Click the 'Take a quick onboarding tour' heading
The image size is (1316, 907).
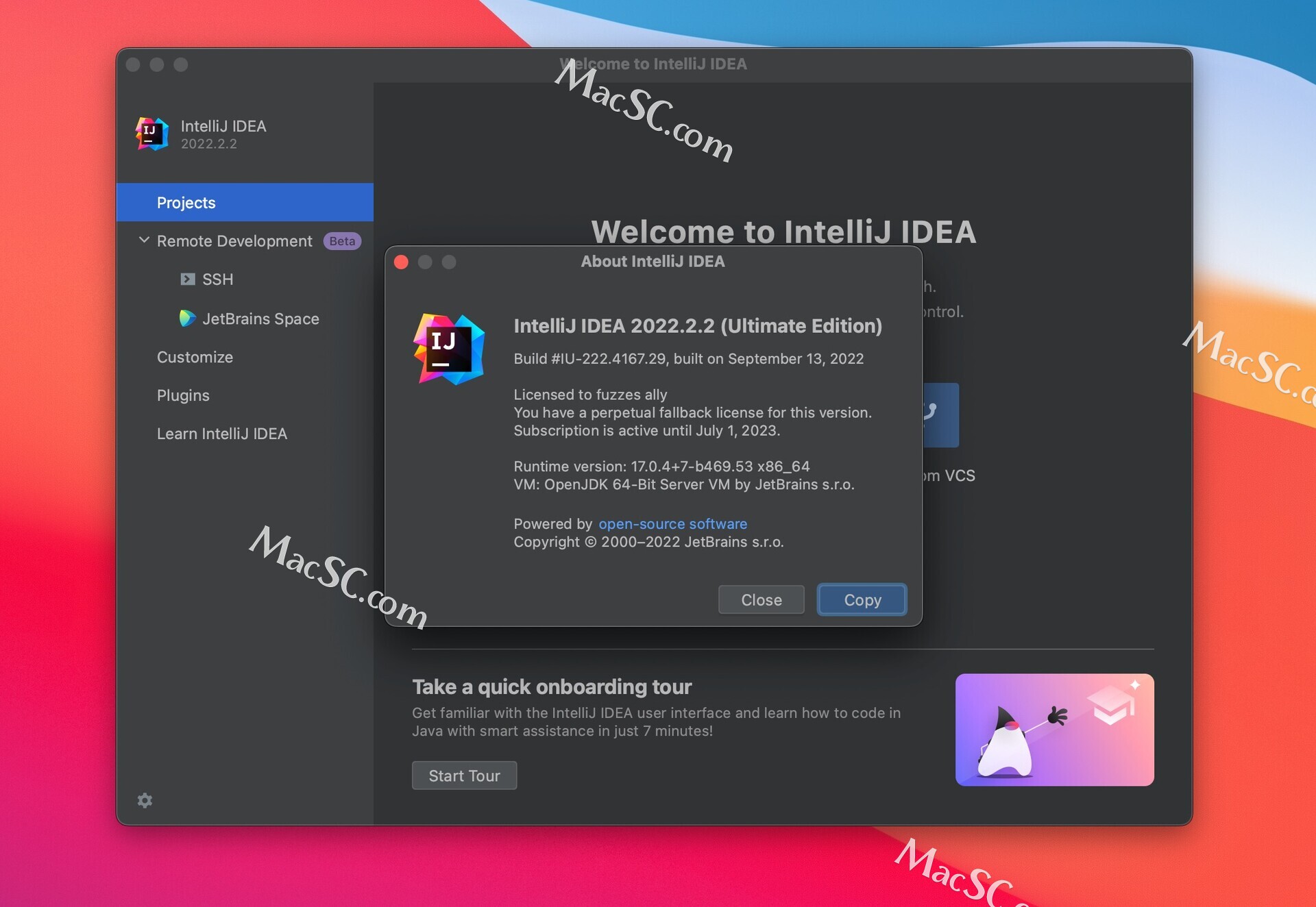[552, 686]
